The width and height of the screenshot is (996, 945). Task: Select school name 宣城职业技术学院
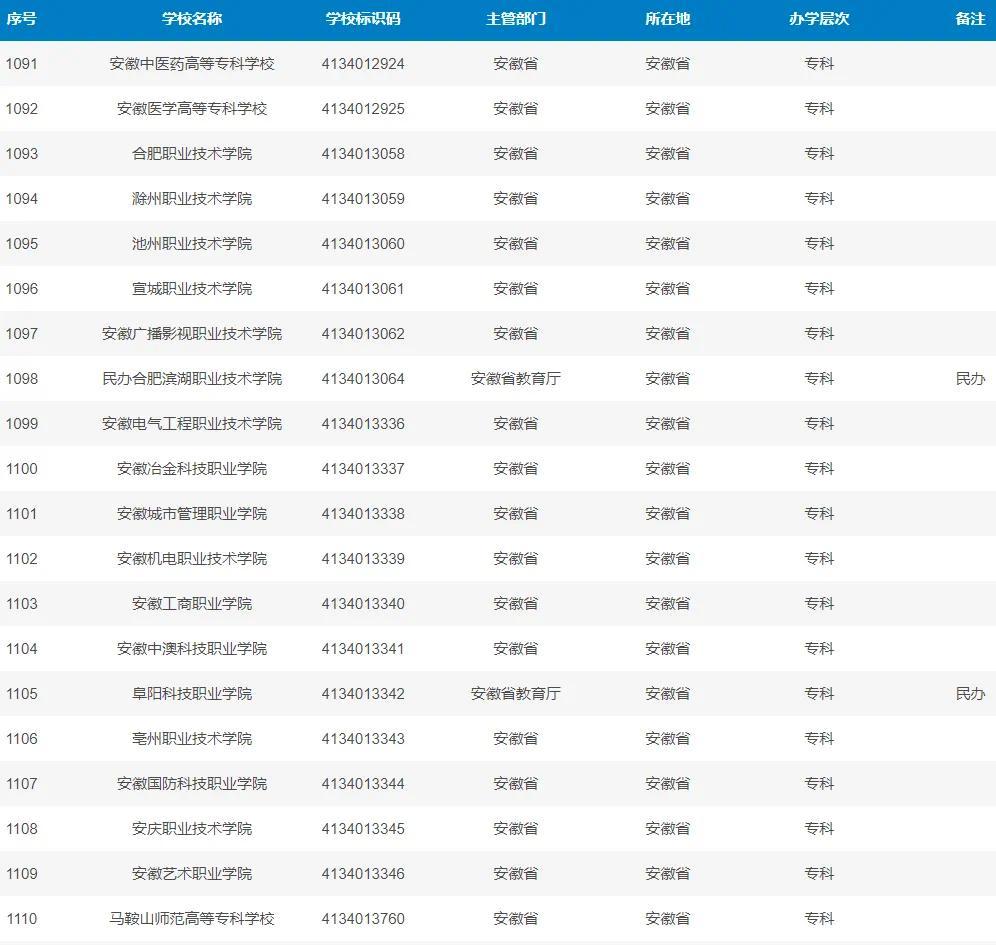(192, 289)
